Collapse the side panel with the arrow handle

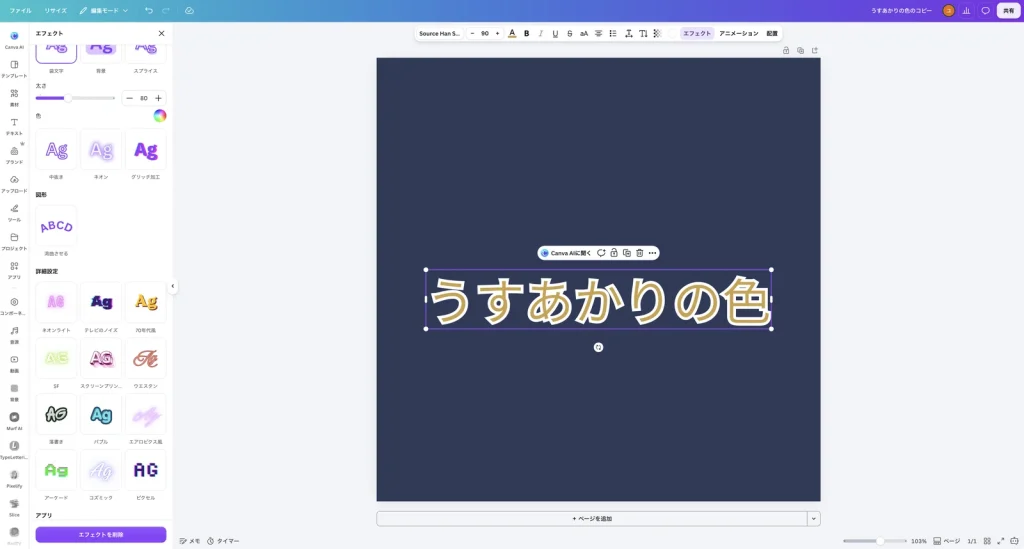point(172,286)
